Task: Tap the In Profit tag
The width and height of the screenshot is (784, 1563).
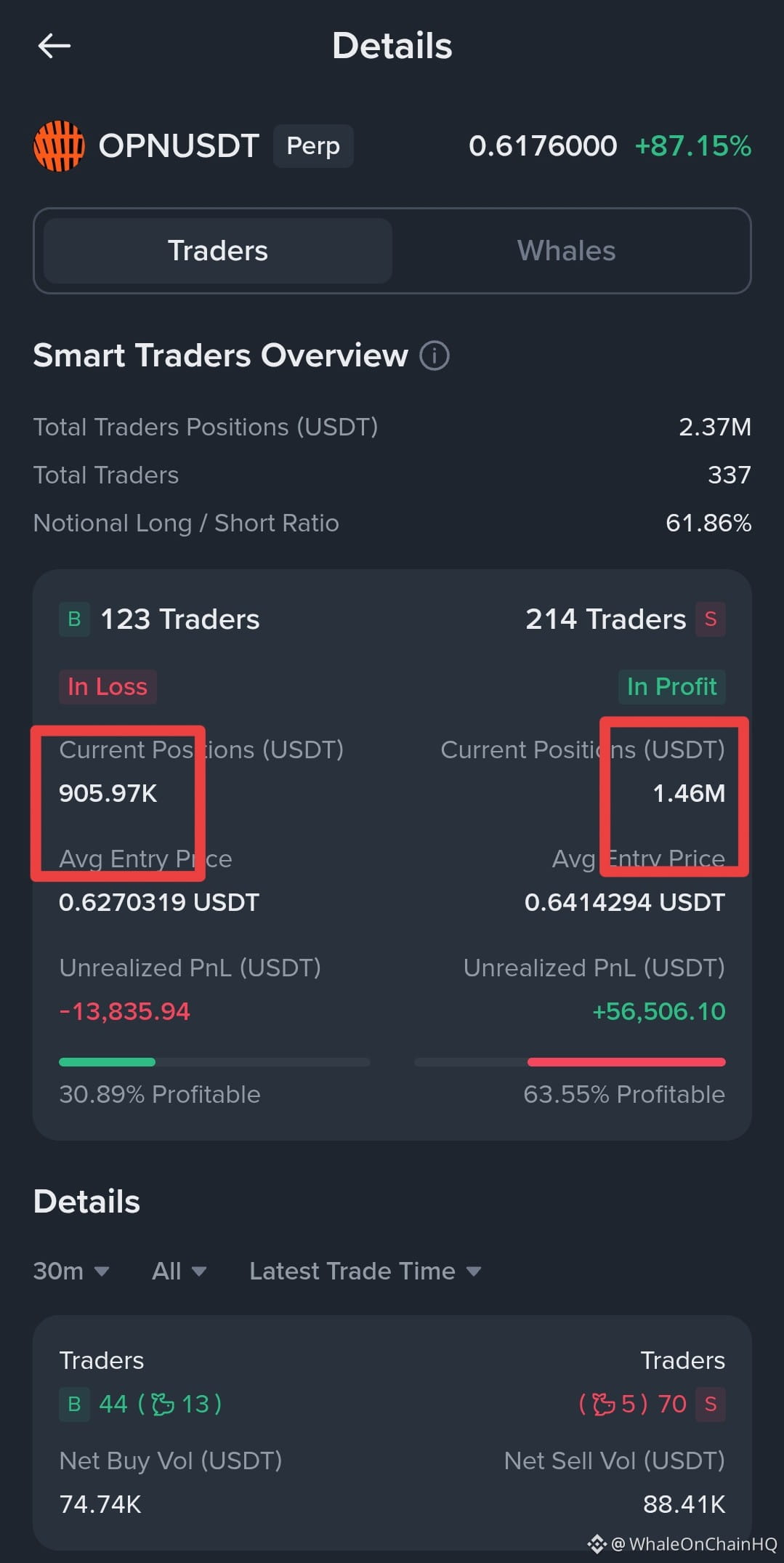Action: [x=671, y=686]
